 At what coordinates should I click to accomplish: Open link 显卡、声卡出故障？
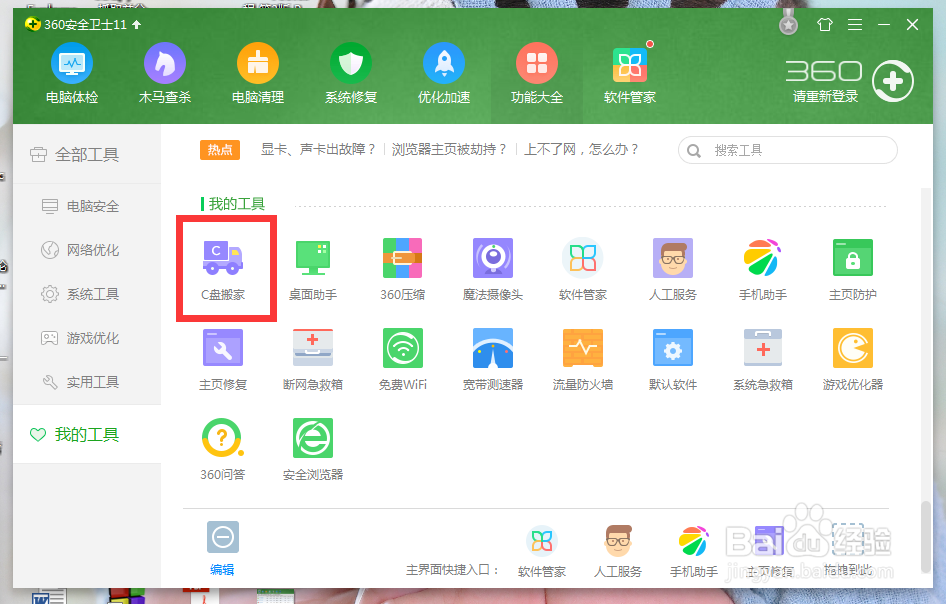319,150
